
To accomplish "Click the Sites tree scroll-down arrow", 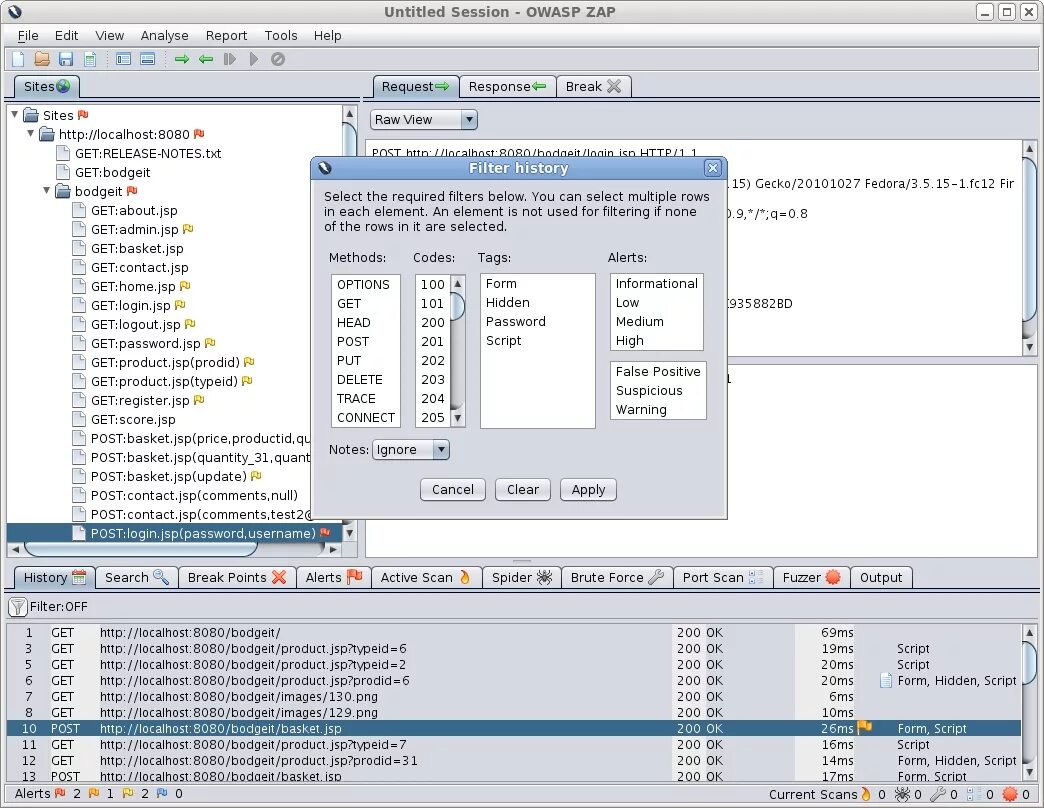I will click(x=350, y=533).
